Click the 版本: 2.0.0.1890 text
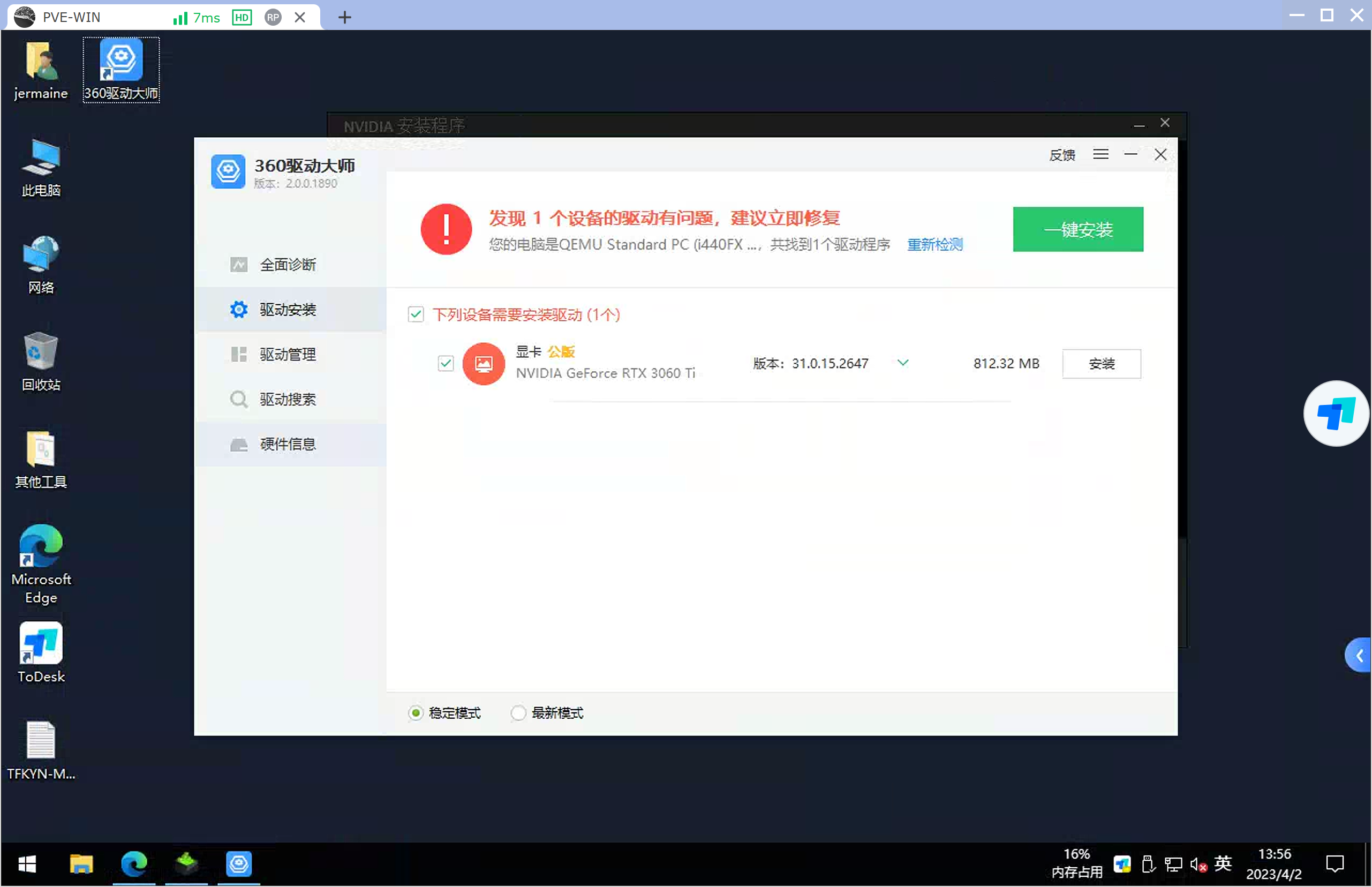The height and width of the screenshot is (887, 1372). (296, 184)
